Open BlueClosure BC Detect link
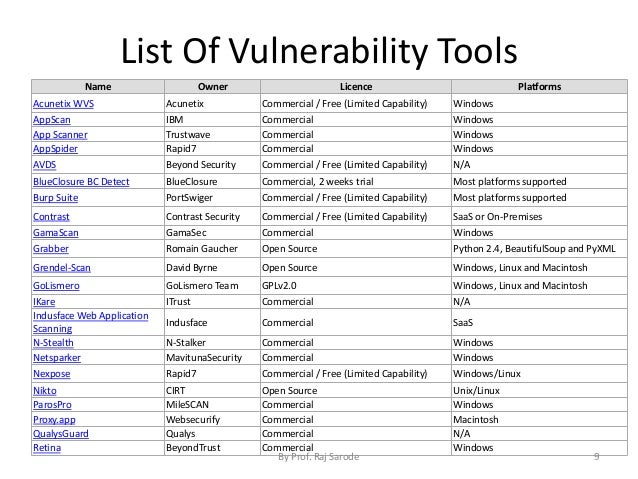This screenshot has width=638, height=479. tap(81, 182)
